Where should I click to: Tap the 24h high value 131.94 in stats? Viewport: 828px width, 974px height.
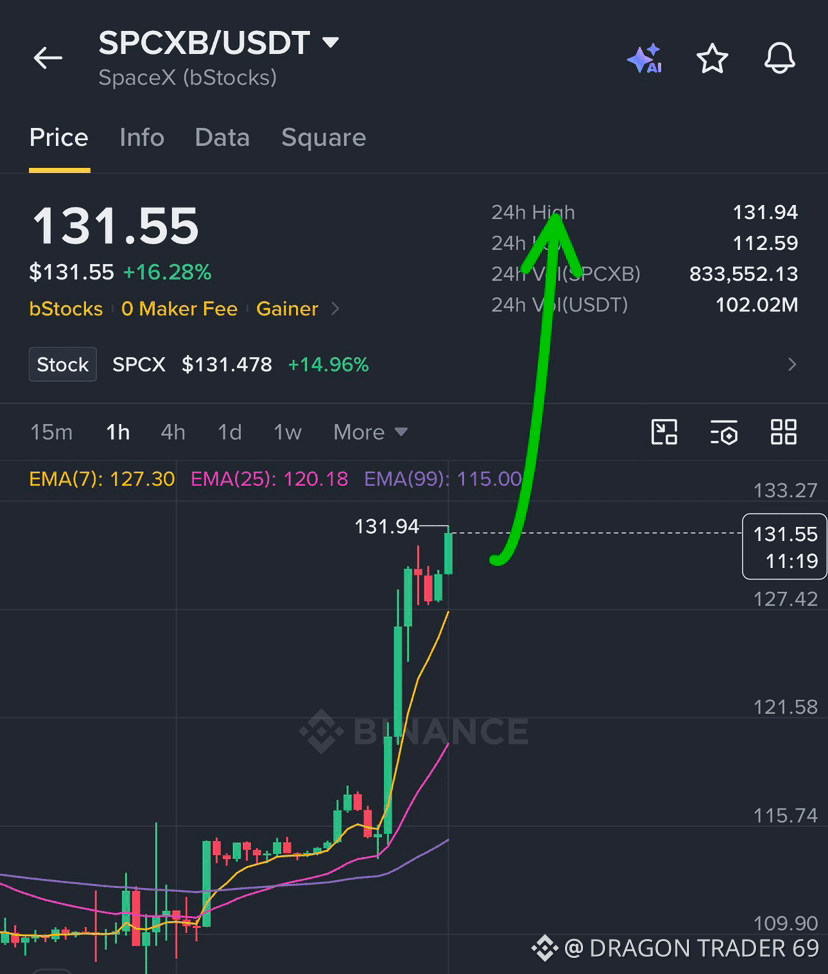(765, 212)
